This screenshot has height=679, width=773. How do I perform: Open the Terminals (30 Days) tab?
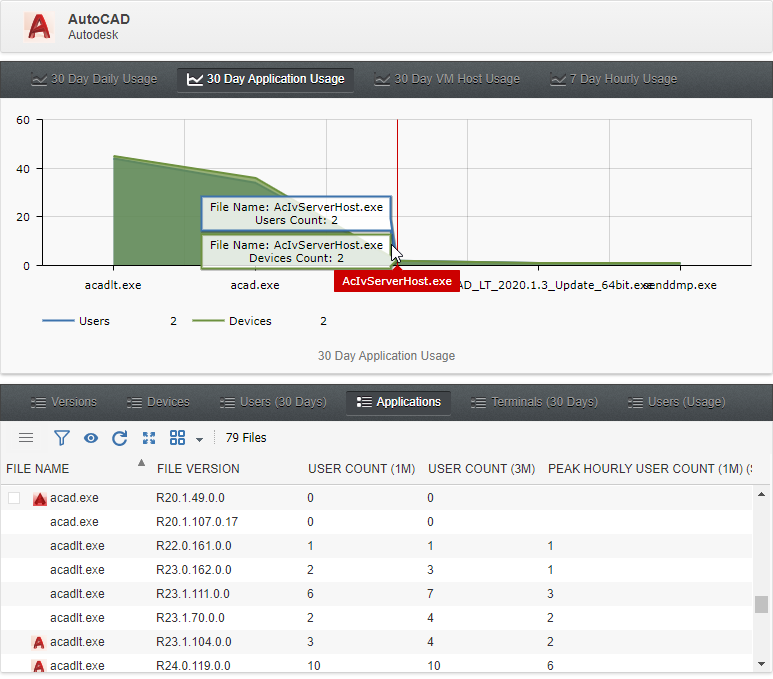(x=534, y=402)
